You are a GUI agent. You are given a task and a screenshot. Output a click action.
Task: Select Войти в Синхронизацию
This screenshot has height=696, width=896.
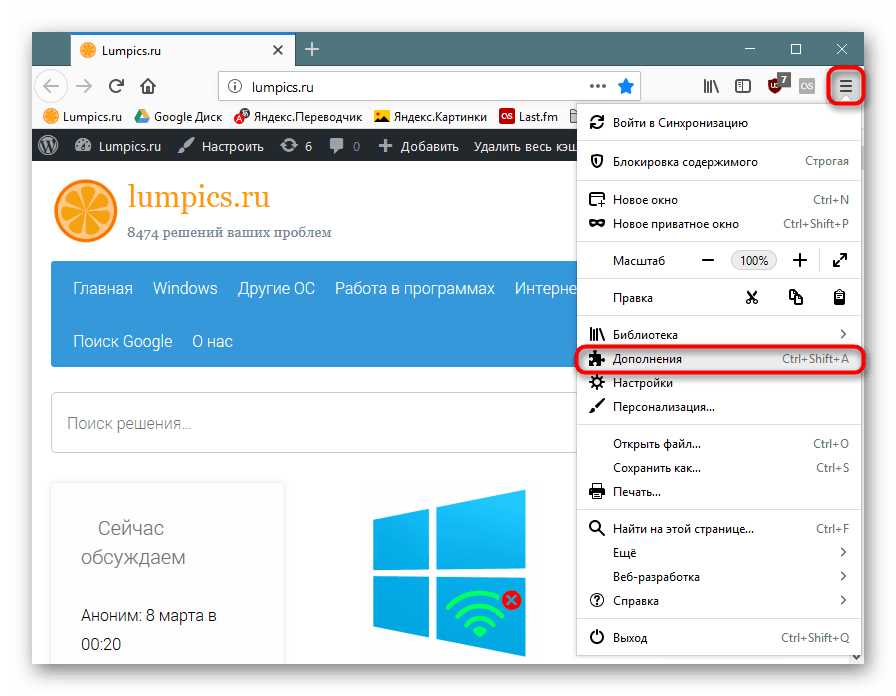point(719,123)
